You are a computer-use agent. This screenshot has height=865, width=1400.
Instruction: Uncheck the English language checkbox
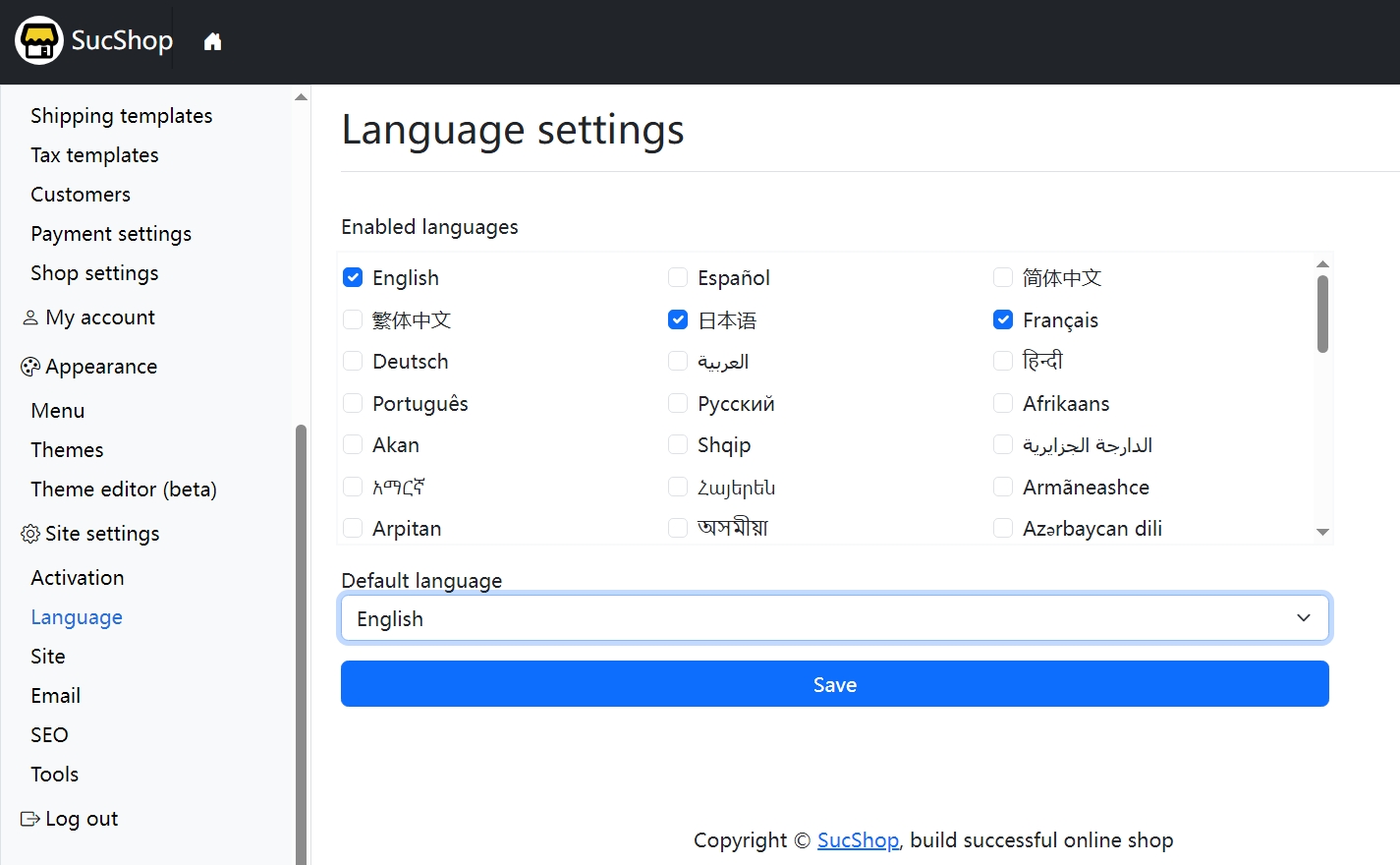pos(353,278)
